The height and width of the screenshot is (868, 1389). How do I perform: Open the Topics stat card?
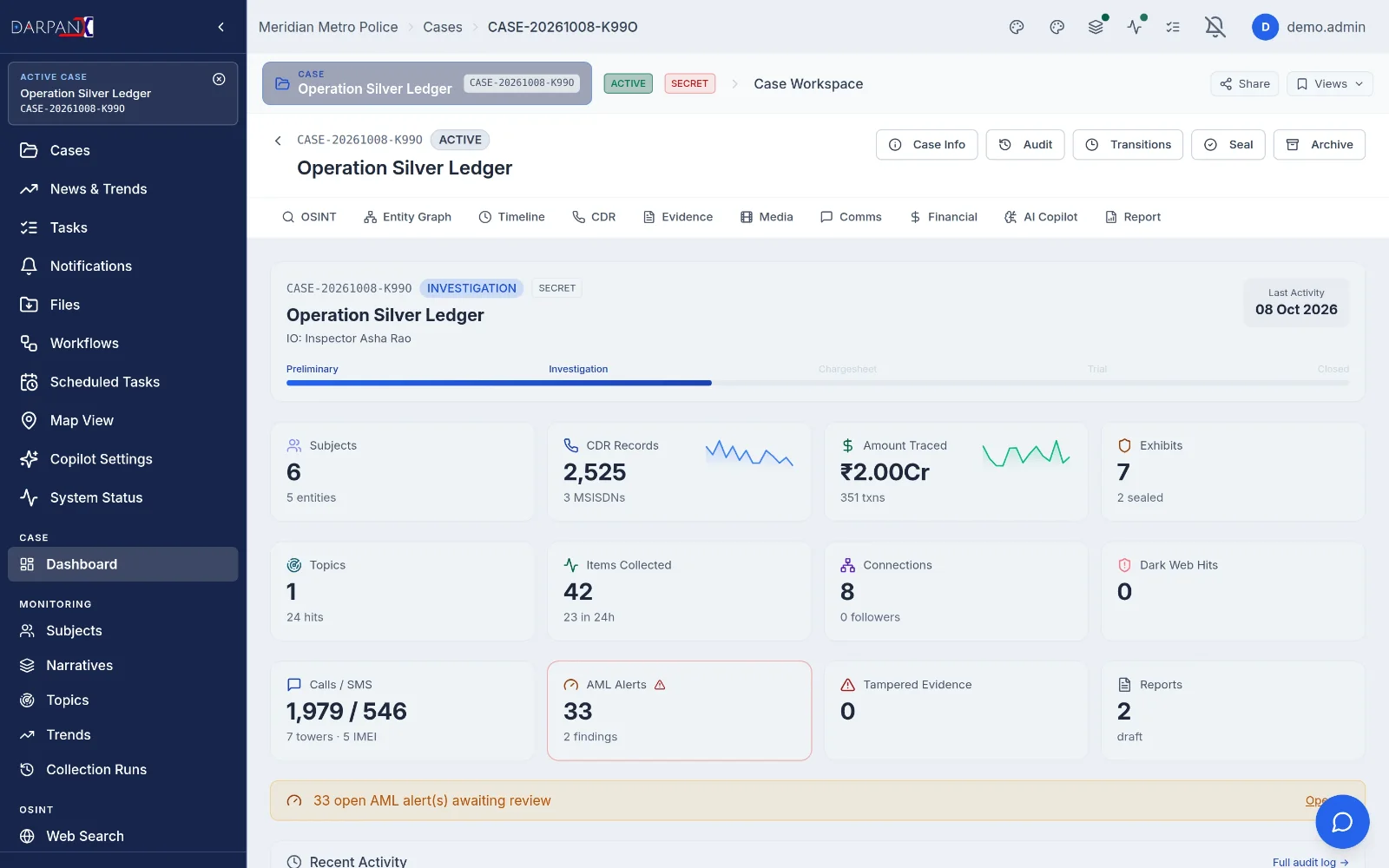[403, 591]
